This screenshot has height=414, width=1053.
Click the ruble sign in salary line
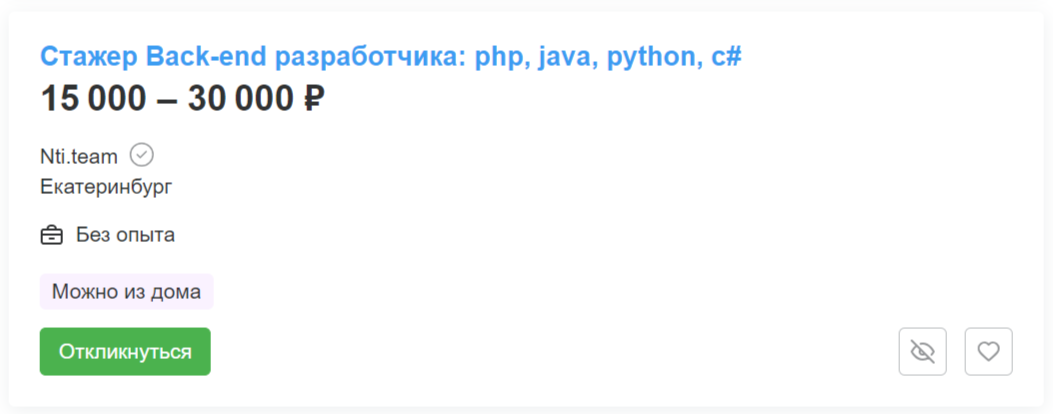(x=310, y=100)
